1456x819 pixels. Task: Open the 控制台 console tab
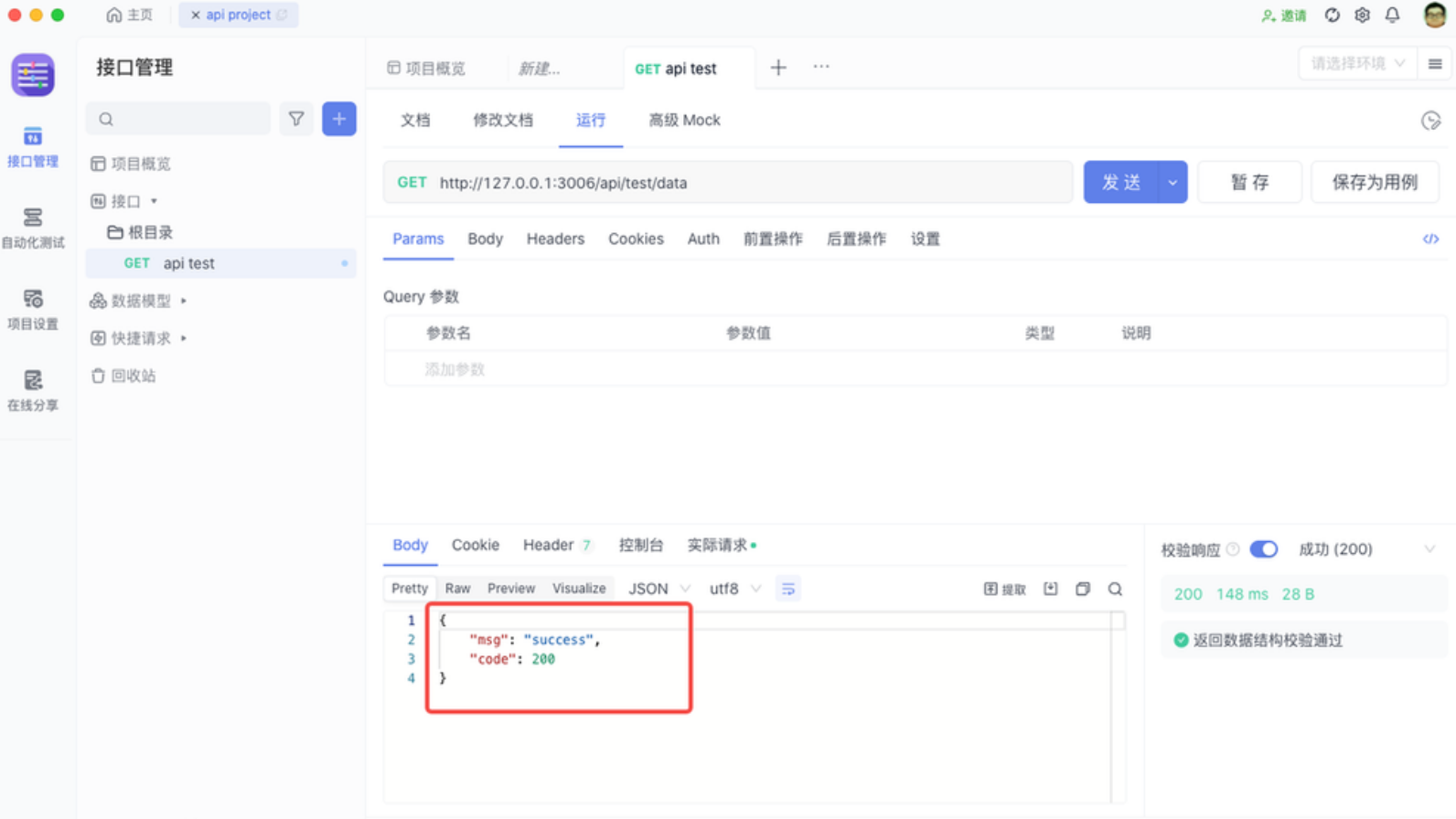click(640, 546)
